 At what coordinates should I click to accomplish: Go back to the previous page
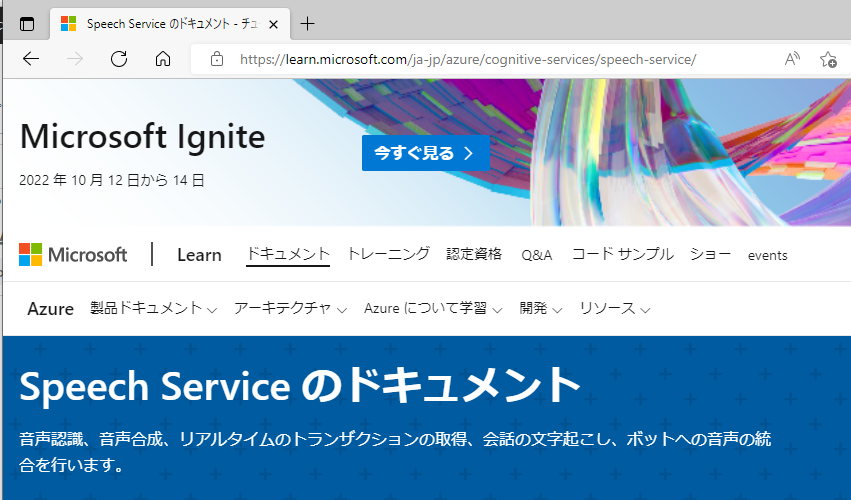click(31, 59)
